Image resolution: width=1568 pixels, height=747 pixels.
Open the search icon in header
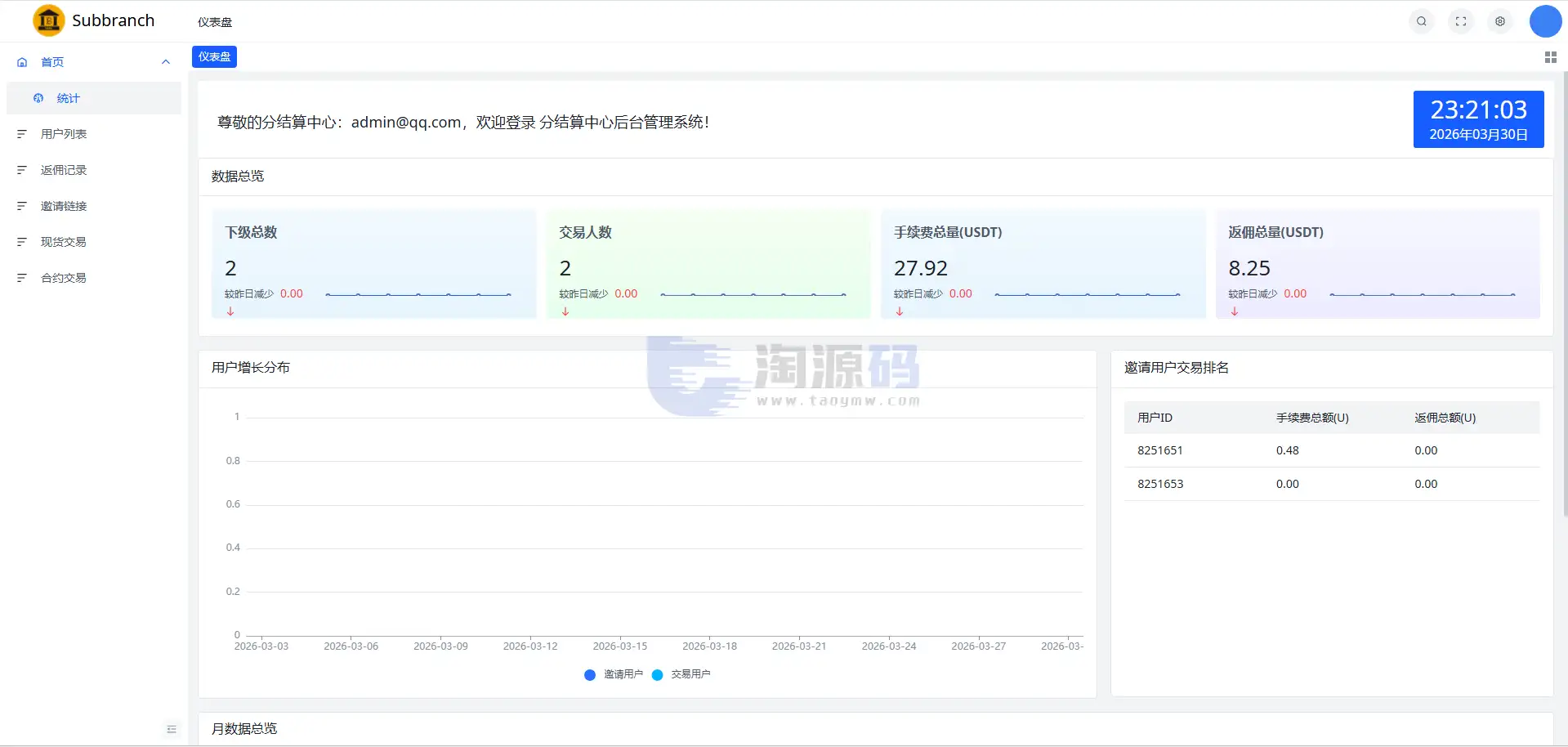pos(1422,21)
